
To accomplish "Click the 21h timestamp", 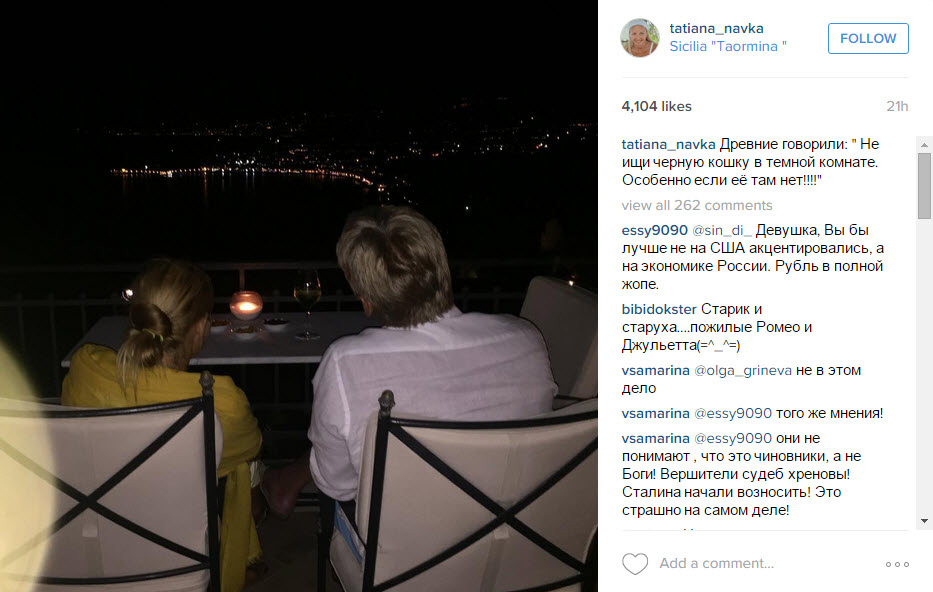I will pos(897,107).
